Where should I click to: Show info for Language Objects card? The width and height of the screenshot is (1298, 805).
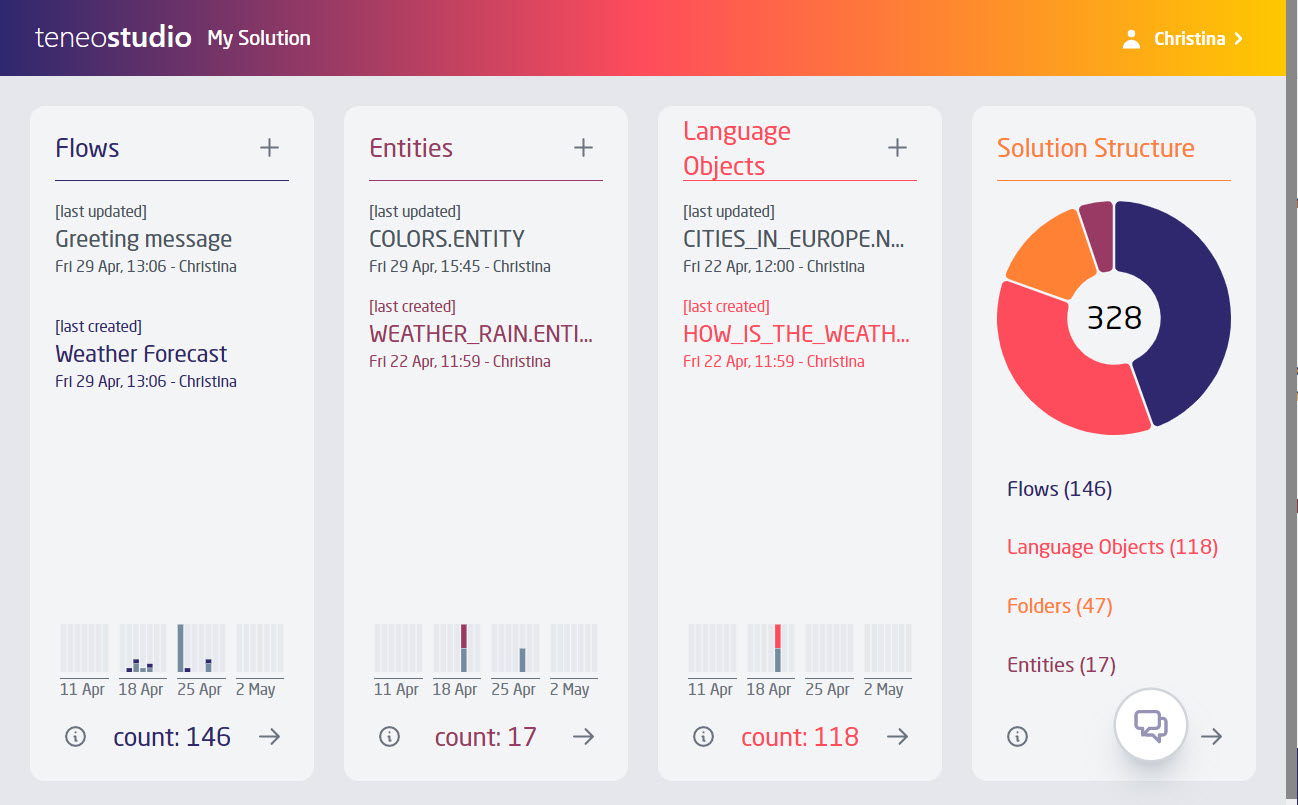point(703,737)
